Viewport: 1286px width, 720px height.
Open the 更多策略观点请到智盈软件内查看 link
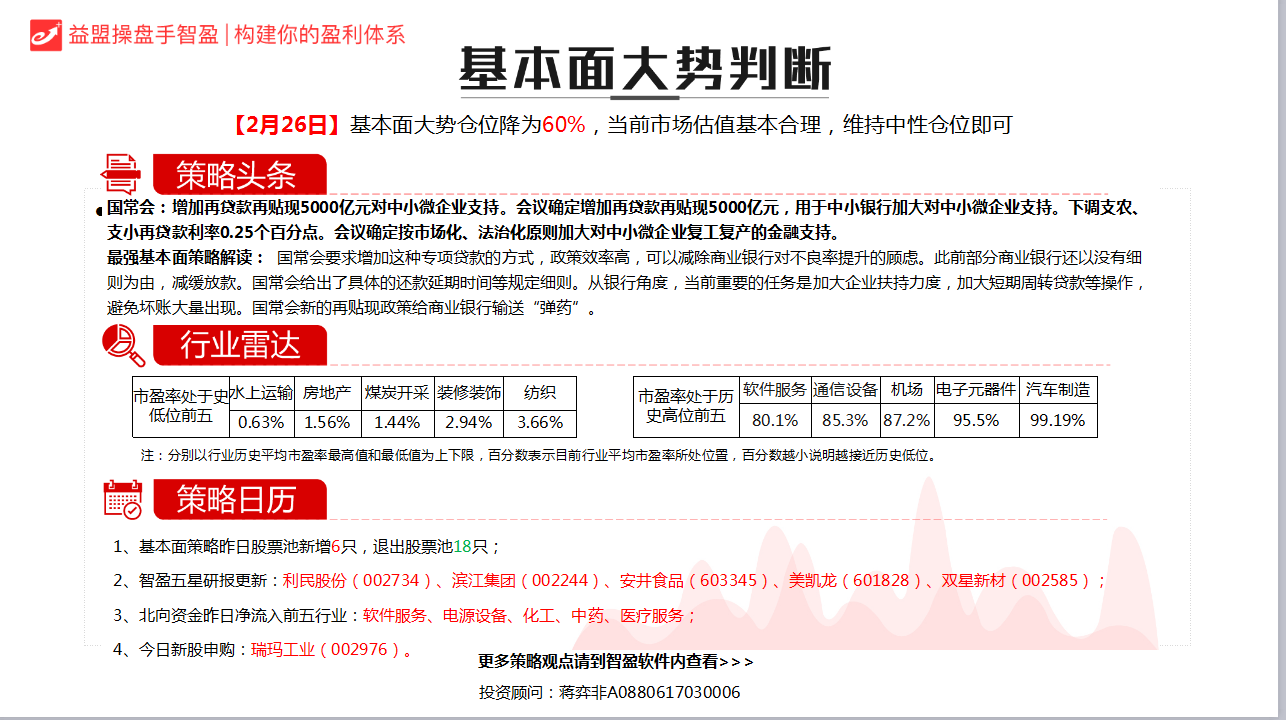click(x=616, y=661)
